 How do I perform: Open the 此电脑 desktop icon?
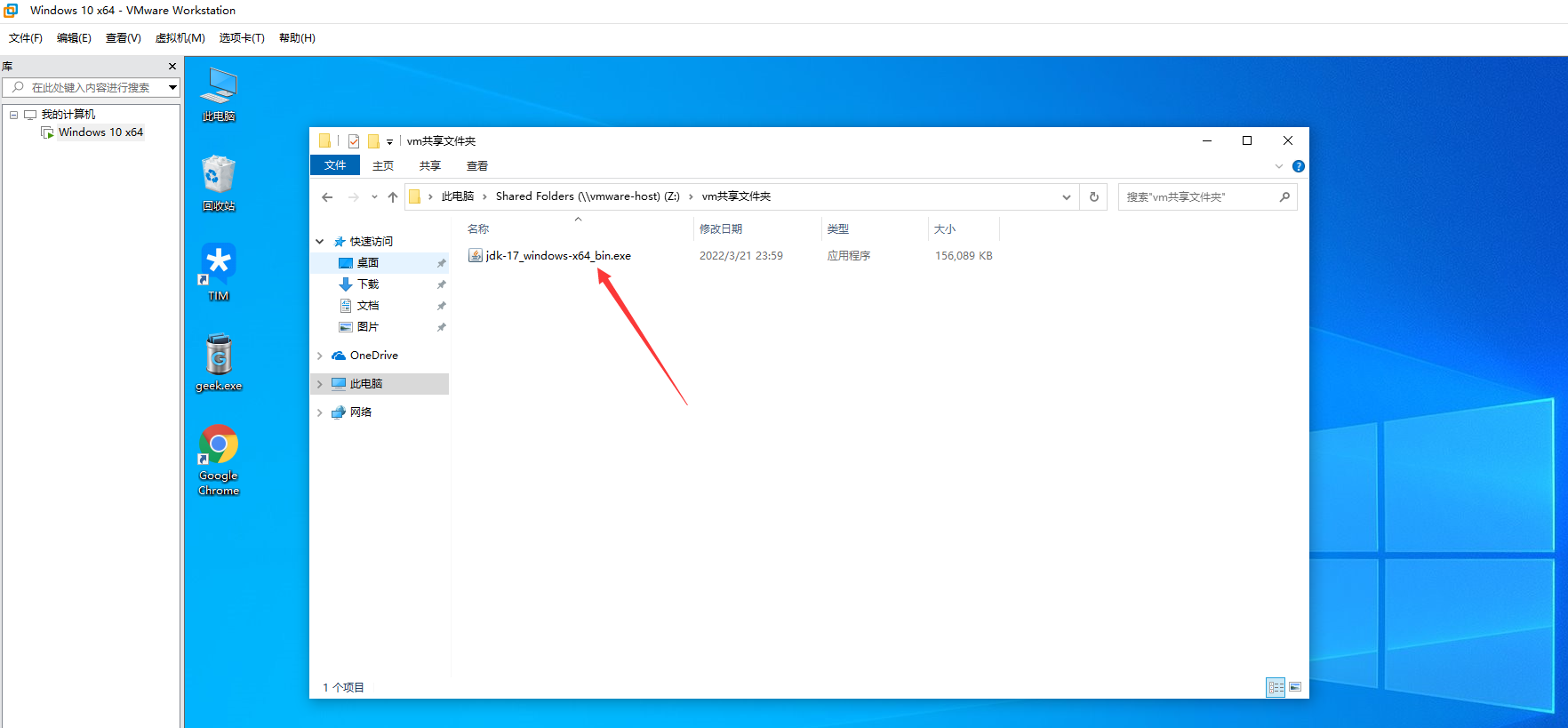point(219,94)
